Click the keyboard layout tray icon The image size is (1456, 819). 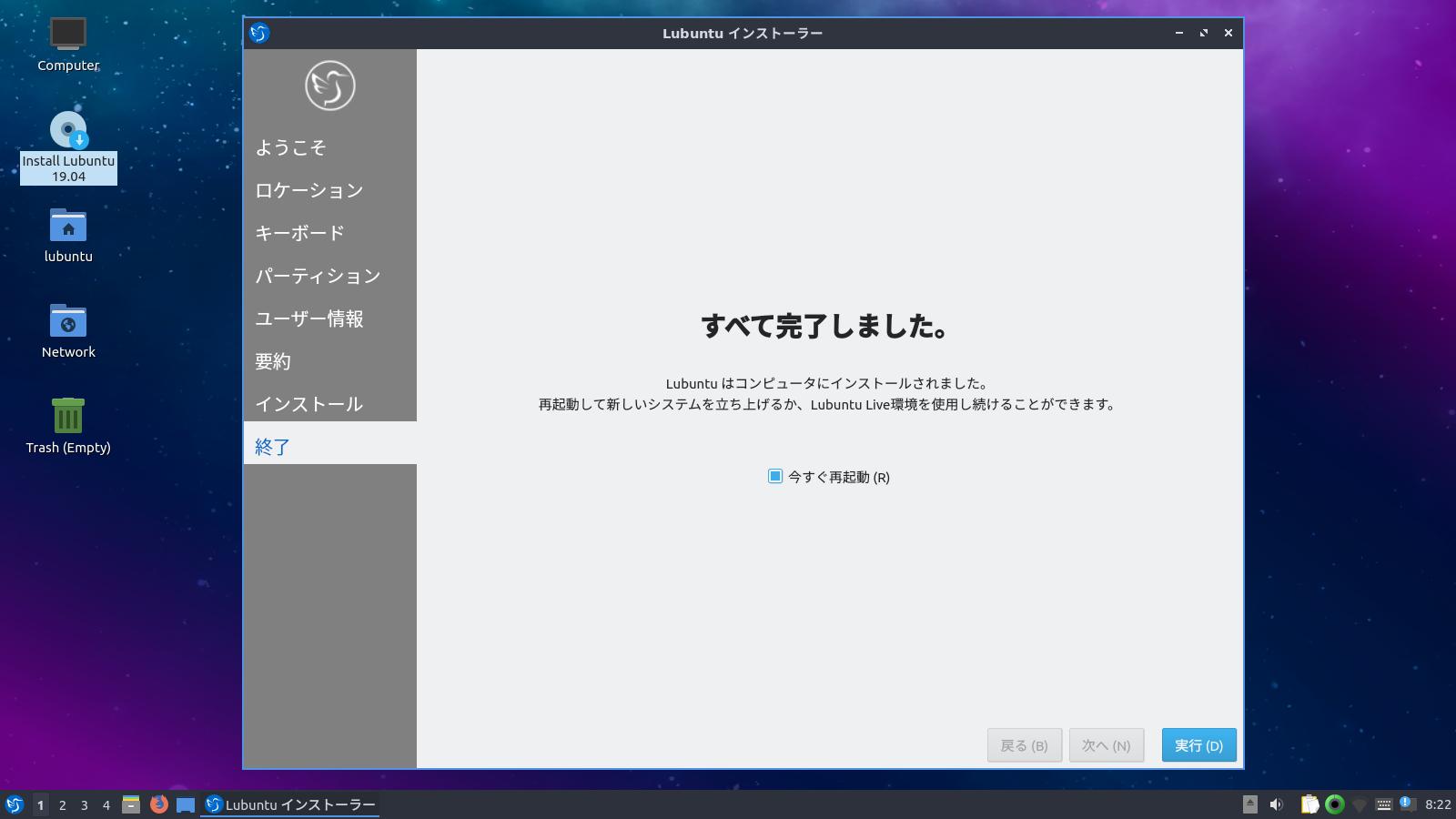tap(1383, 804)
